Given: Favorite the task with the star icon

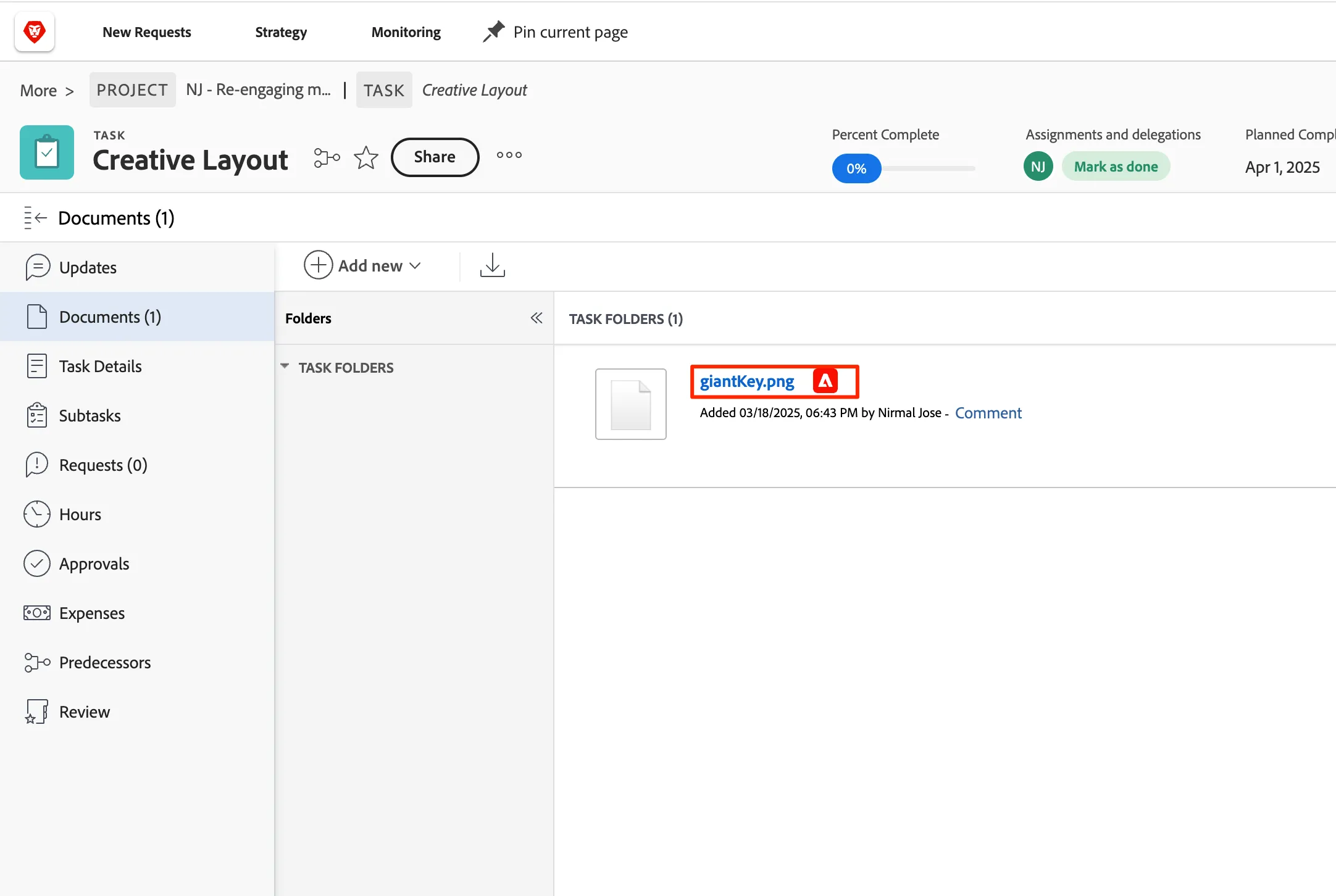Looking at the screenshot, I should click(x=366, y=157).
